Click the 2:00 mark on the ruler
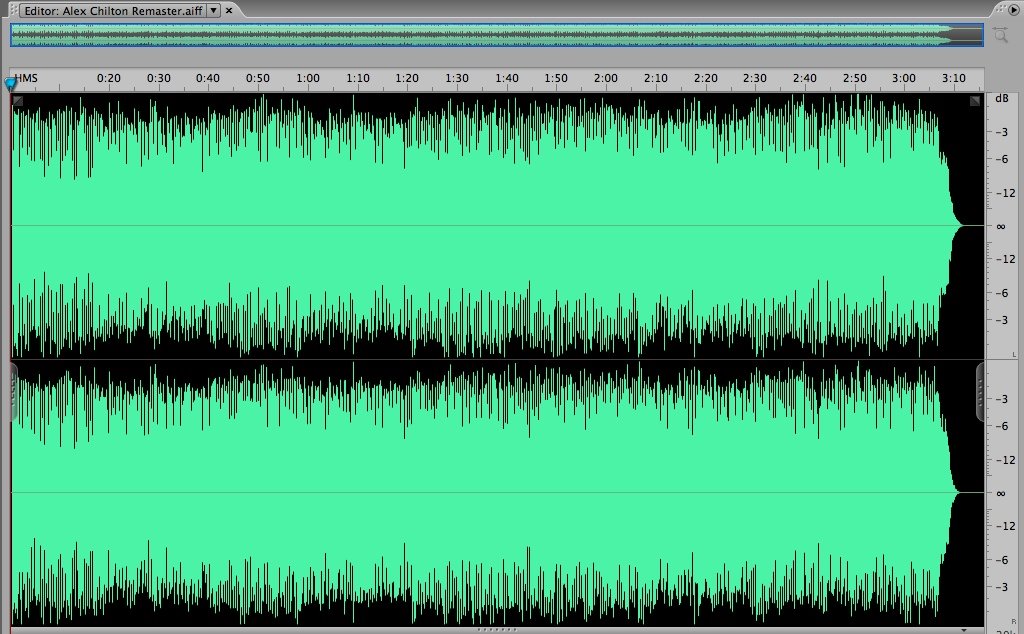This screenshot has height=634, width=1024. 605,78
